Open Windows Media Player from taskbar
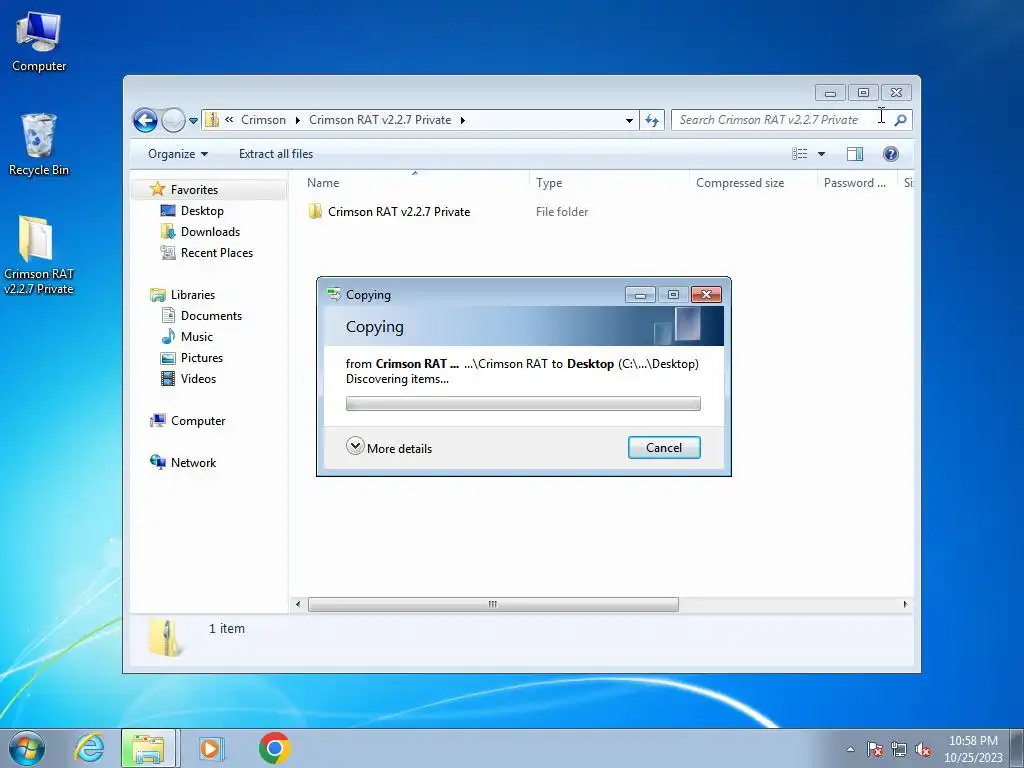This screenshot has height=768, width=1024. pos(210,748)
